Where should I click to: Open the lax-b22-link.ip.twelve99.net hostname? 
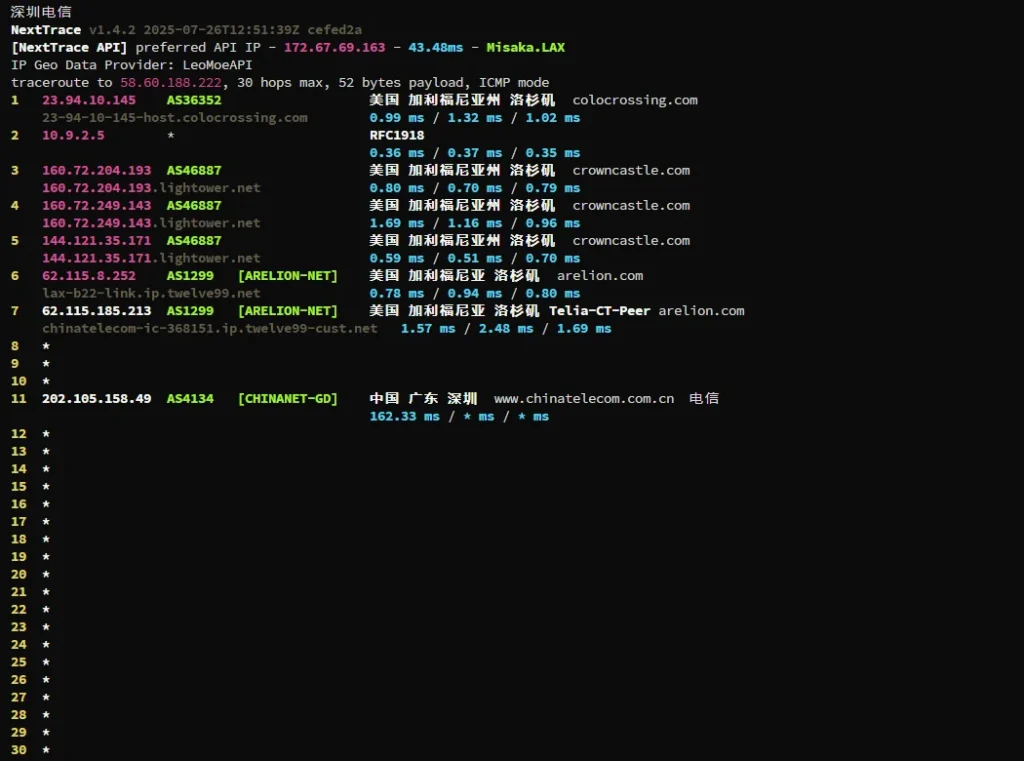click(150, 293)
